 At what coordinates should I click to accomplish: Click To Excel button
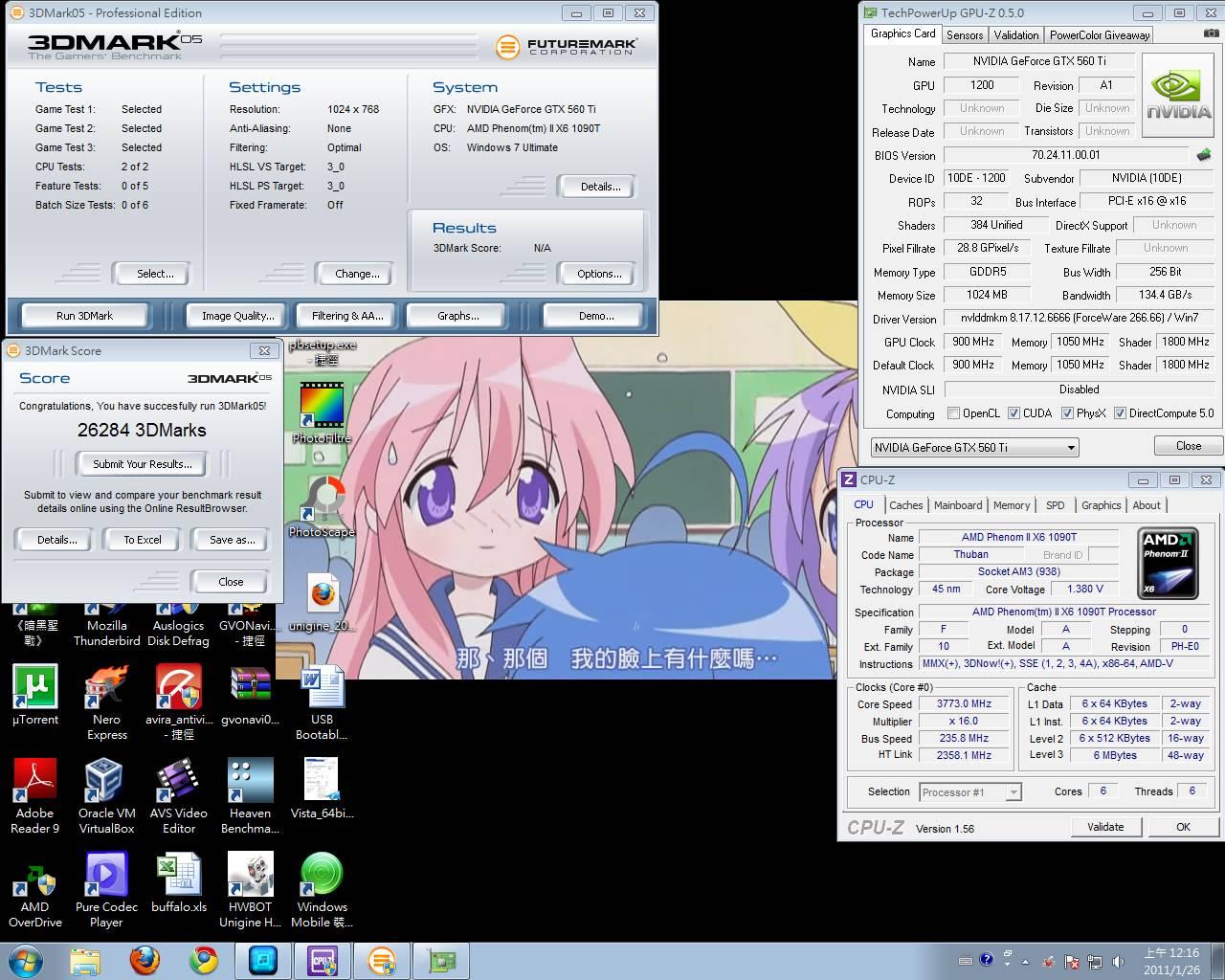143,540
